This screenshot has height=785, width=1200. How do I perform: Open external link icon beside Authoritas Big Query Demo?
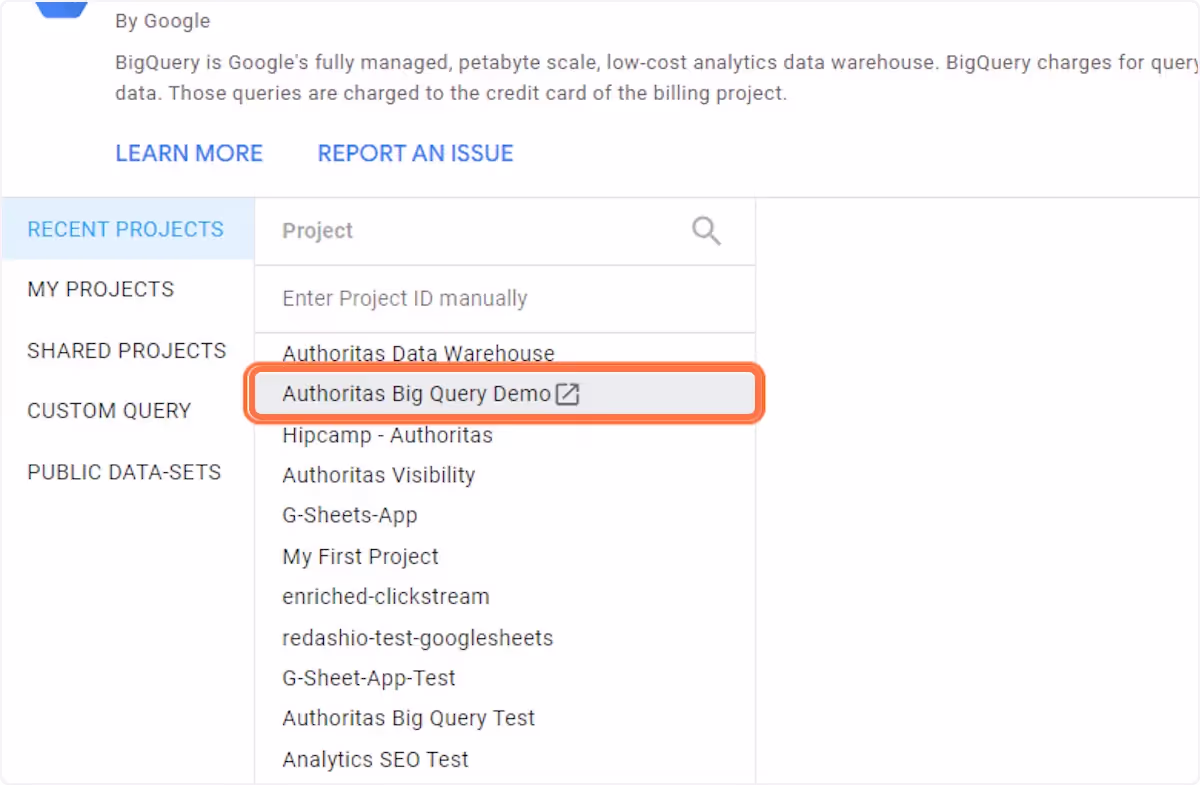tap(567, 394)
